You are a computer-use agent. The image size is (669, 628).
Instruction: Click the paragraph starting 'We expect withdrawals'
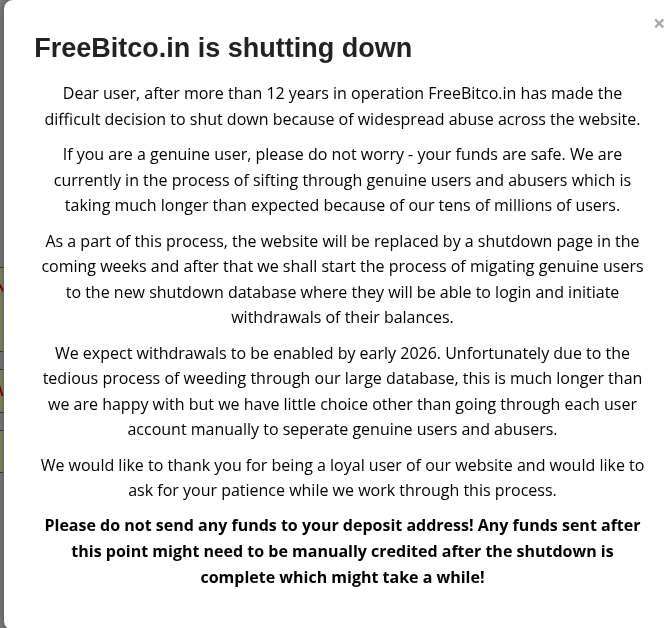point(342,391)
